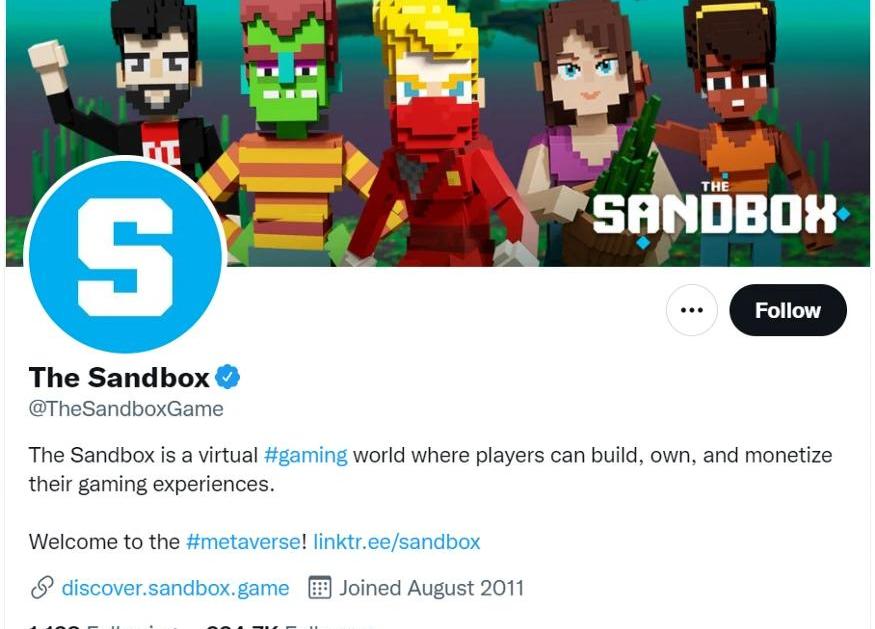Select the @TheSandboxGame handle

click(x=126, y=409)
